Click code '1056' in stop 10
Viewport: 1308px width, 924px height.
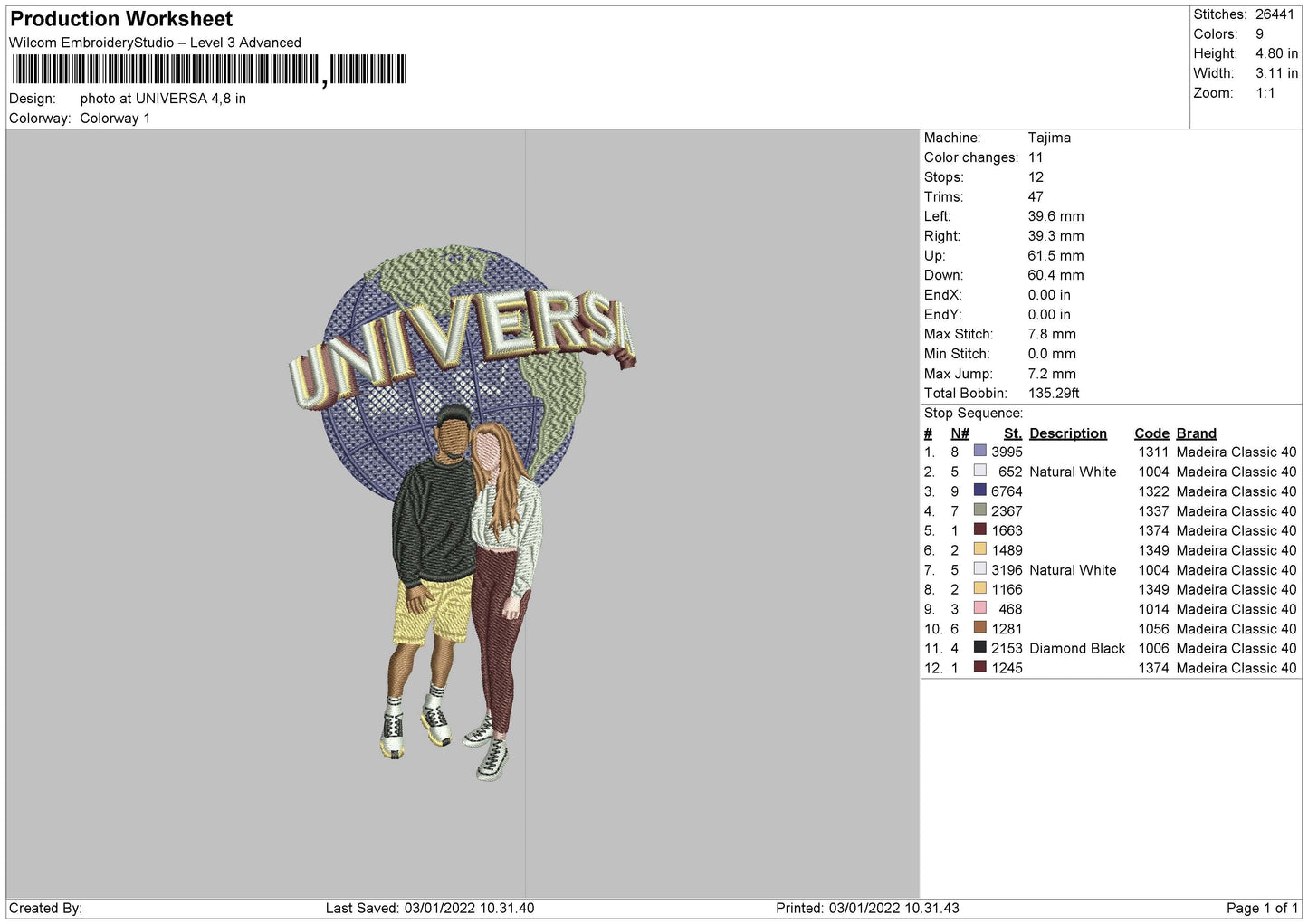point(1153,629)
